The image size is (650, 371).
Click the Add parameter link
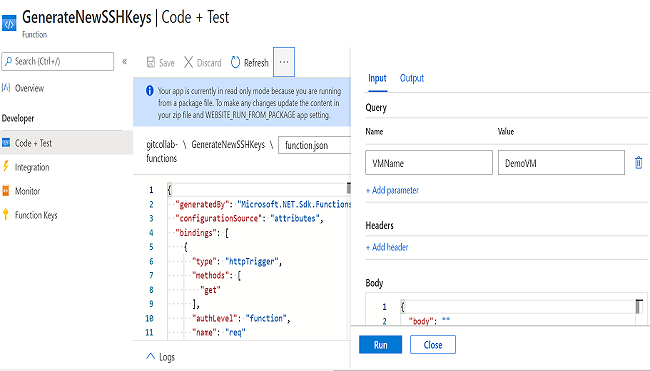pyautogui.click(x=392, y=190)
